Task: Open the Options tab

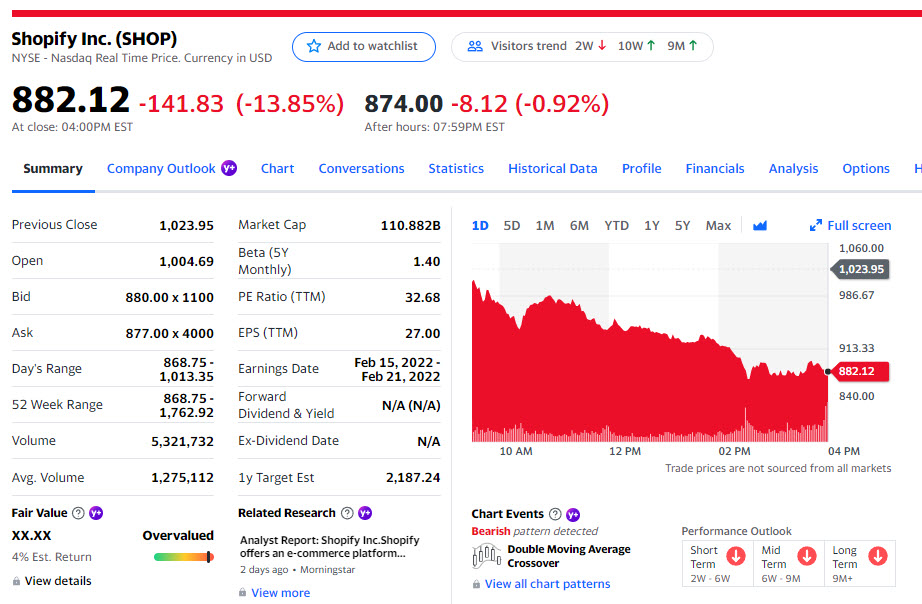Action: pyautogui.click(x=866, y=169)
